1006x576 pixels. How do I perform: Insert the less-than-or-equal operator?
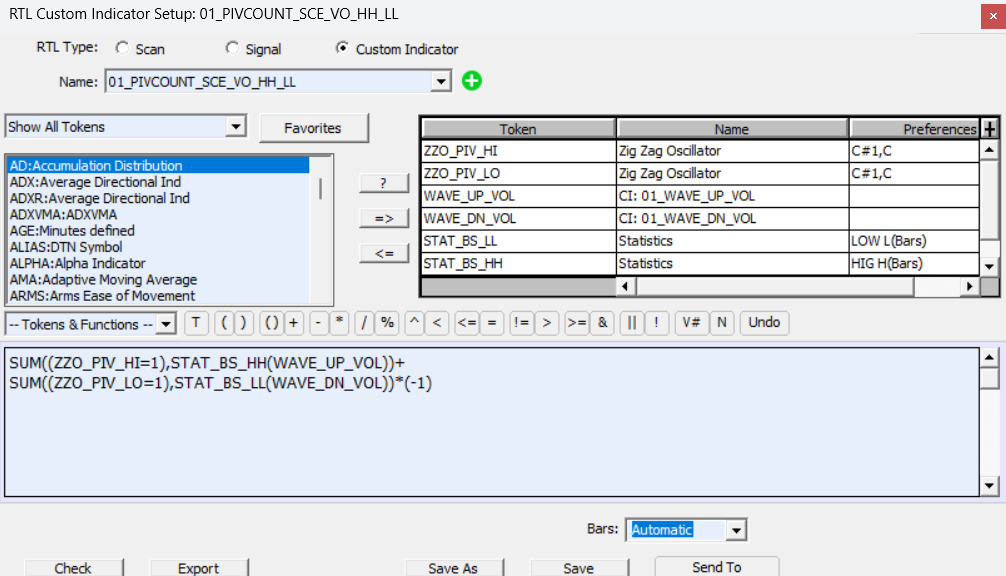coord(466,323)
